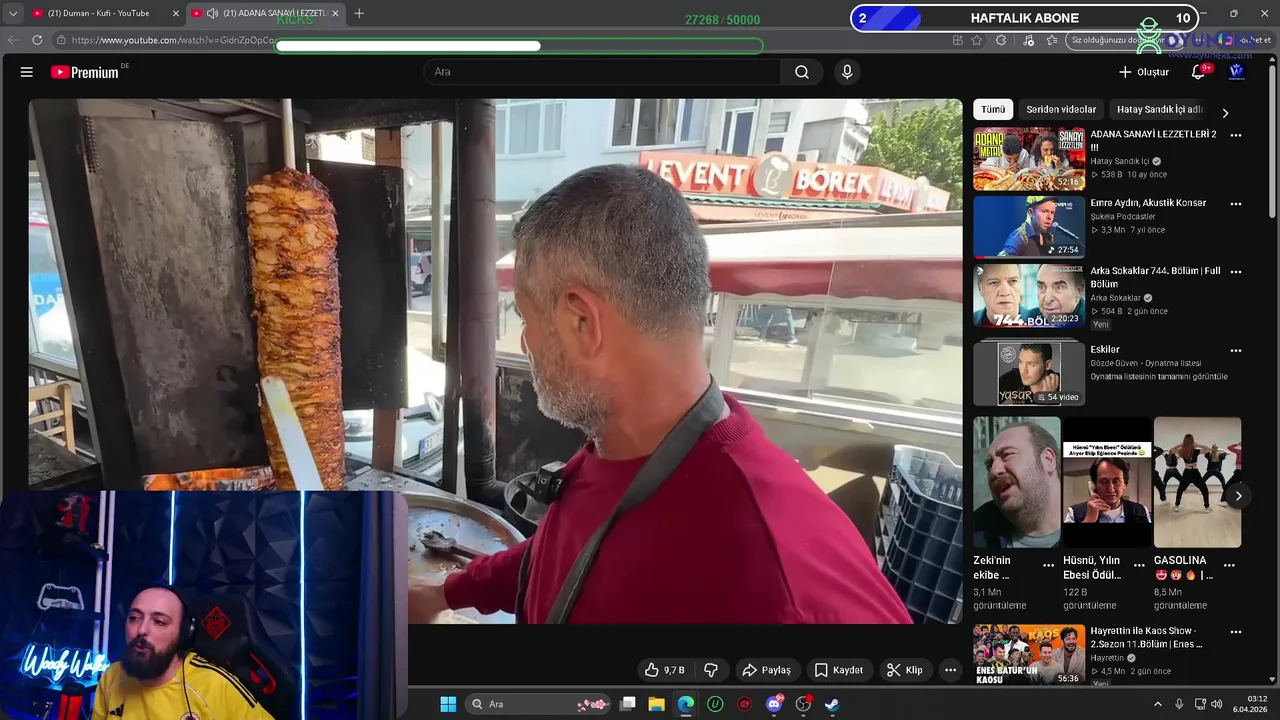Click the Hatay Sandık İçi channel name

pyautogui.click(x=1120, y=161)
